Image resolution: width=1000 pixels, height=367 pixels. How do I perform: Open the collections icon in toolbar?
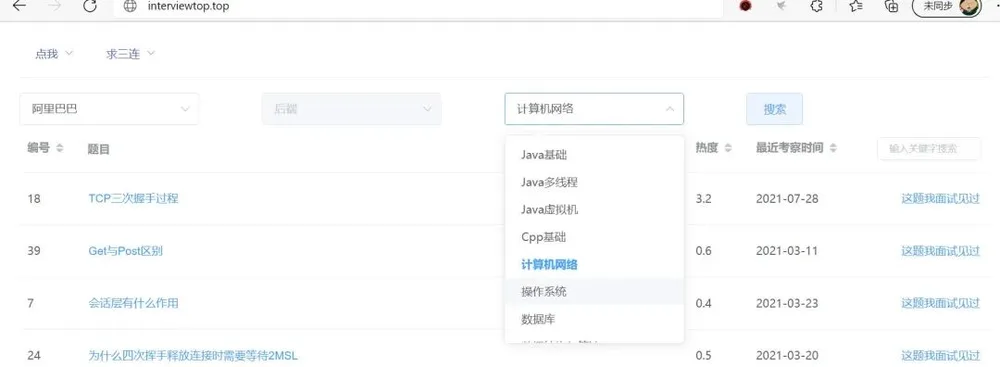tap(892, 6)
